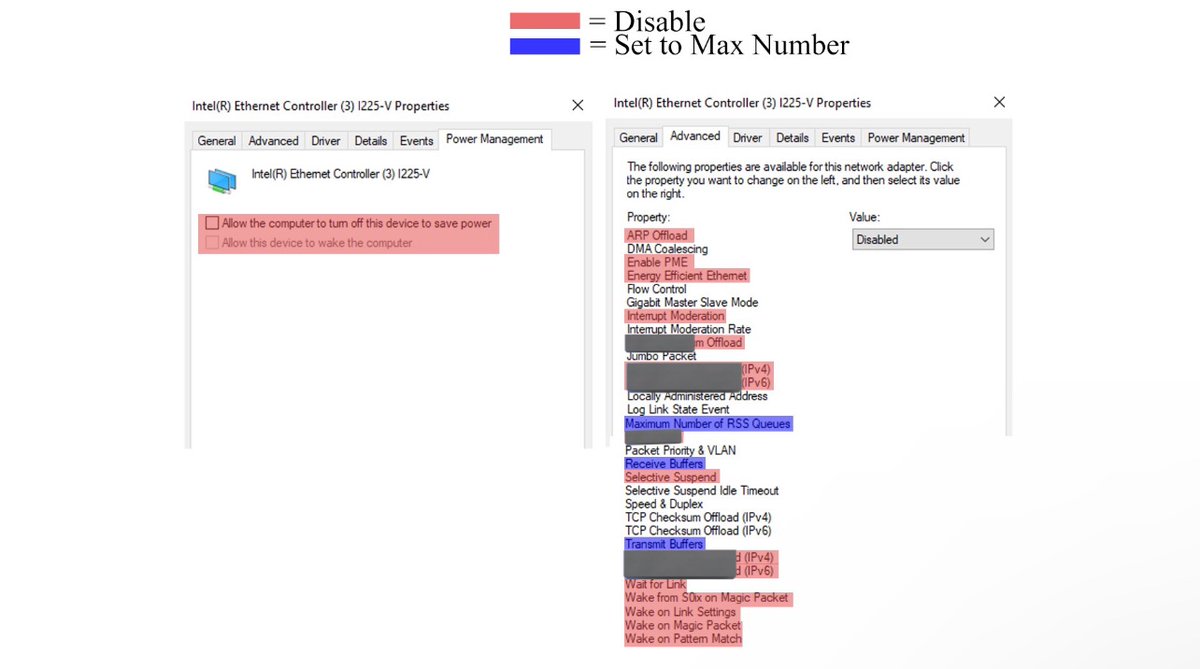
Task: Select the Speed & Duplex property
Action: pos(664,504)
